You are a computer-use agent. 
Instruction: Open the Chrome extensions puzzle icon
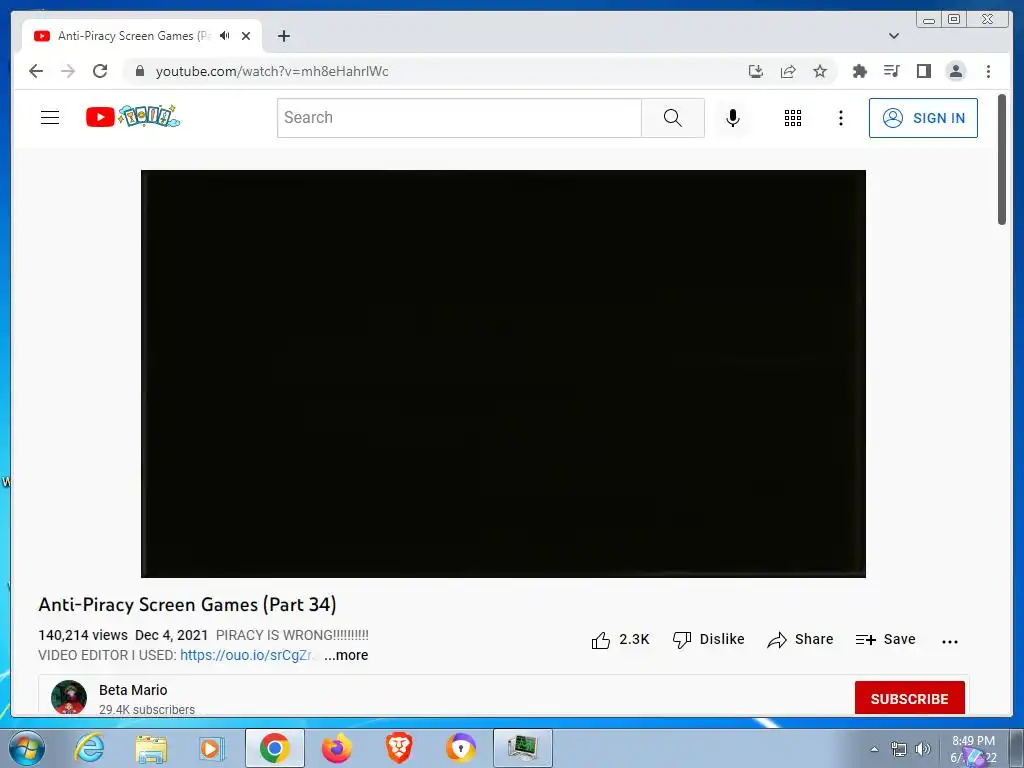click(859, 71)
